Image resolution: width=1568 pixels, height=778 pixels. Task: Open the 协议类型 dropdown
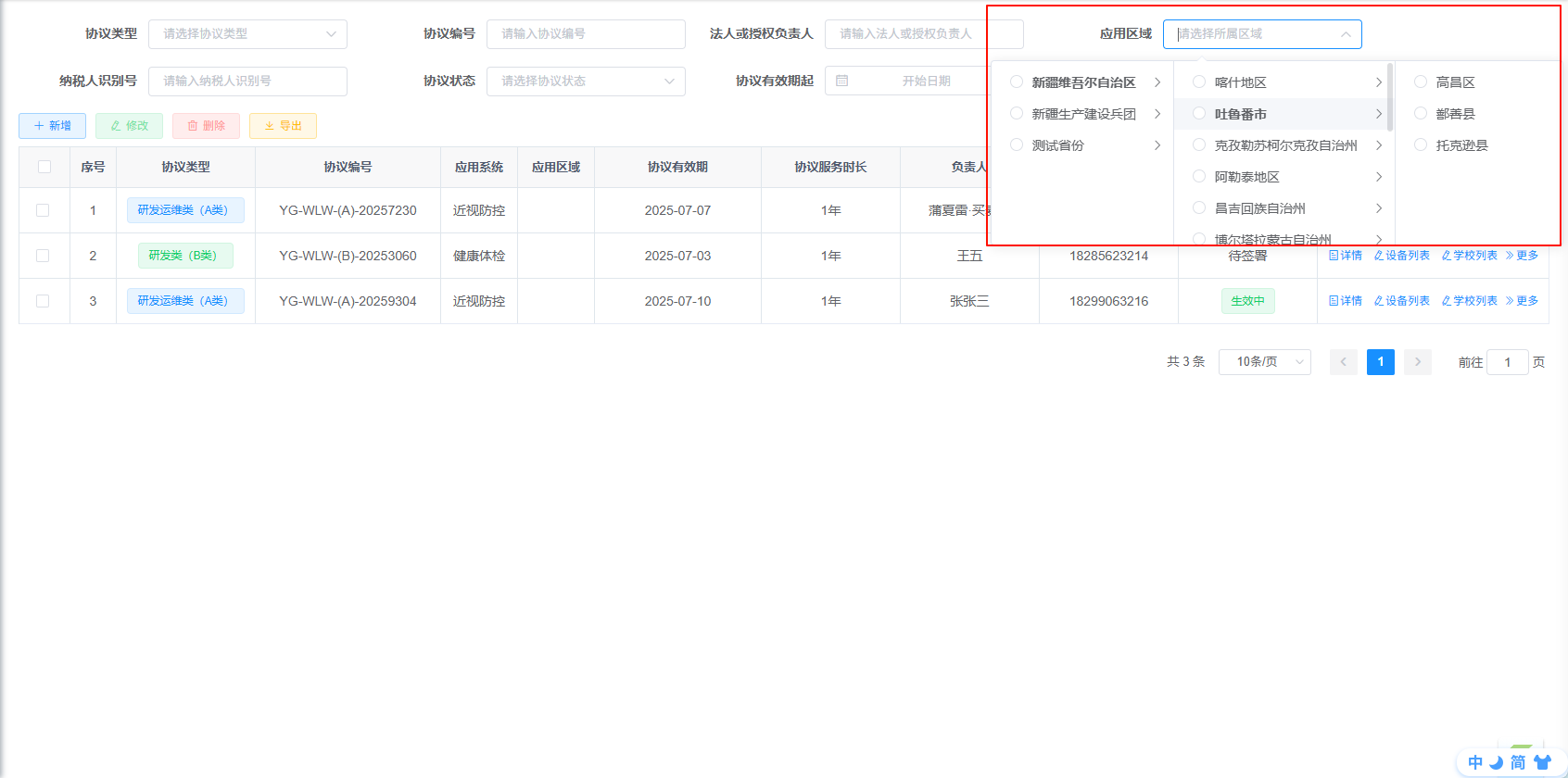(247, 34)
